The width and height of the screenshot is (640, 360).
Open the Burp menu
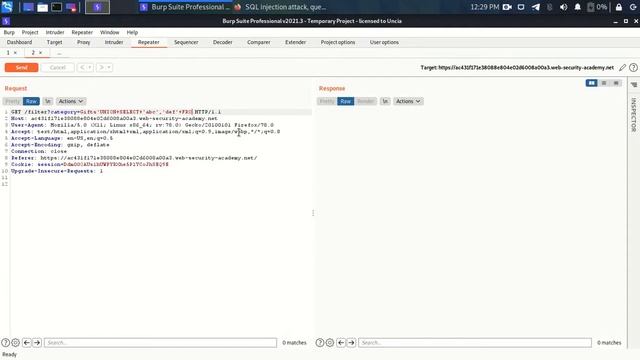(x=9, y=32)
